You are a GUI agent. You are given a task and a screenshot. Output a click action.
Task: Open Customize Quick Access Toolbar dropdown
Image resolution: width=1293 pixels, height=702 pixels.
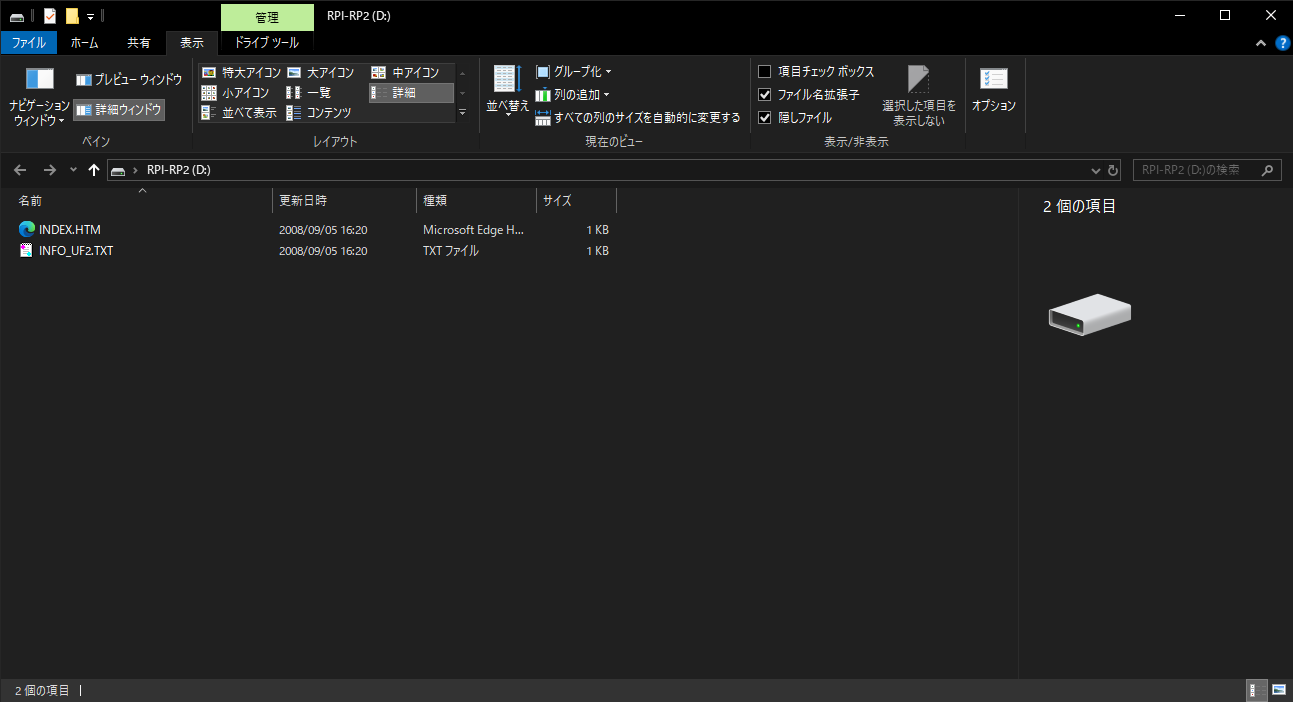point(90,17)
